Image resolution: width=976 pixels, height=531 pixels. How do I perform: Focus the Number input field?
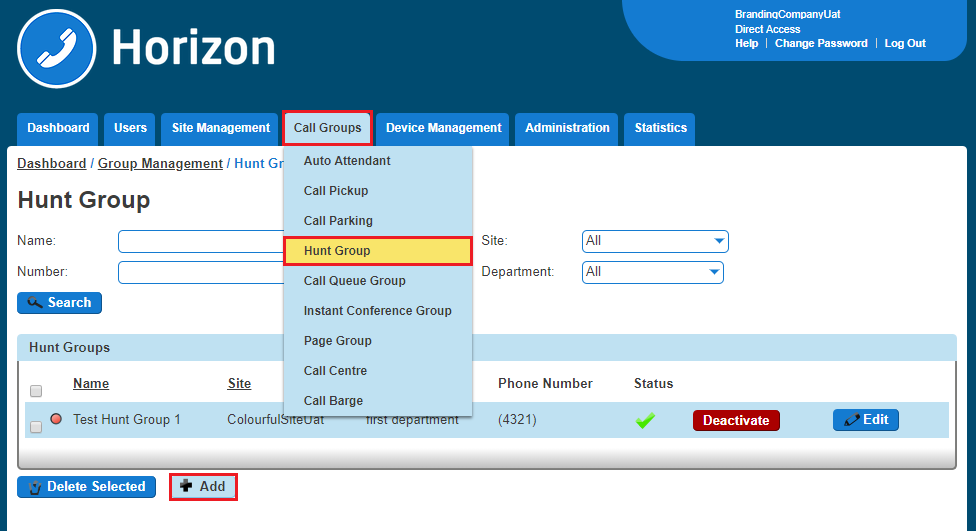pyautogui.click(x=201, y=273)
